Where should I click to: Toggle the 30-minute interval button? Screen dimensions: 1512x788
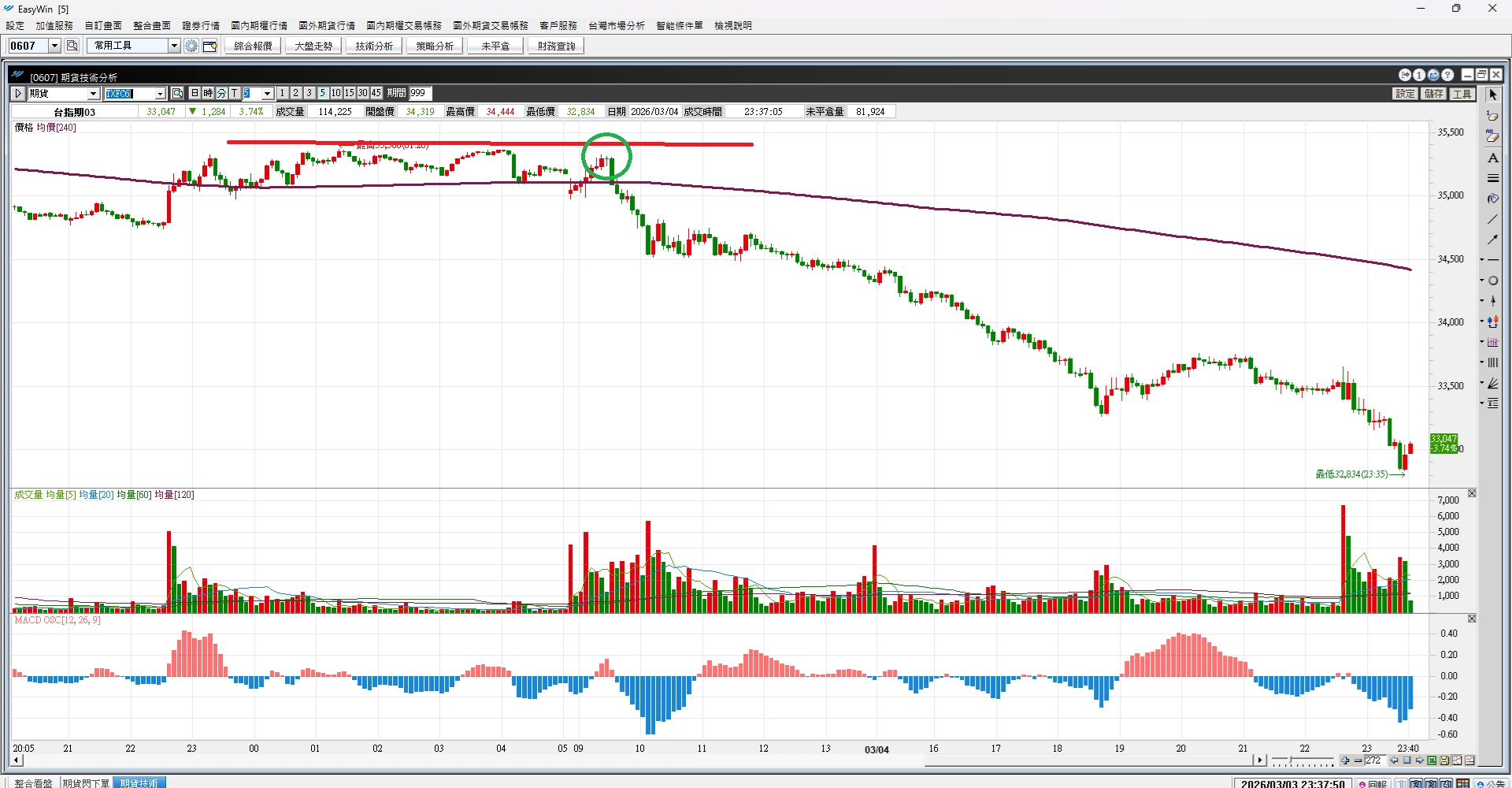pyautogui.click(x=363, y=93)
